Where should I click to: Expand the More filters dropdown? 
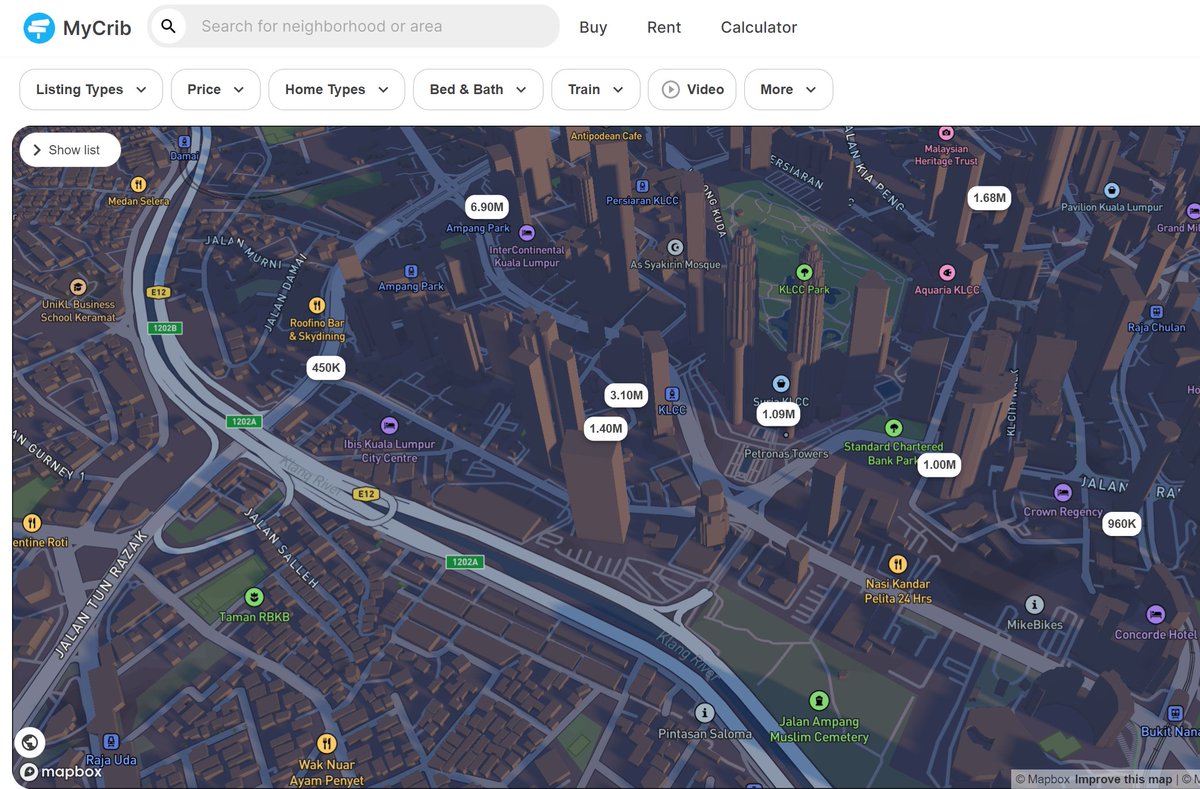pyautogui.click(x=789, y=89)
